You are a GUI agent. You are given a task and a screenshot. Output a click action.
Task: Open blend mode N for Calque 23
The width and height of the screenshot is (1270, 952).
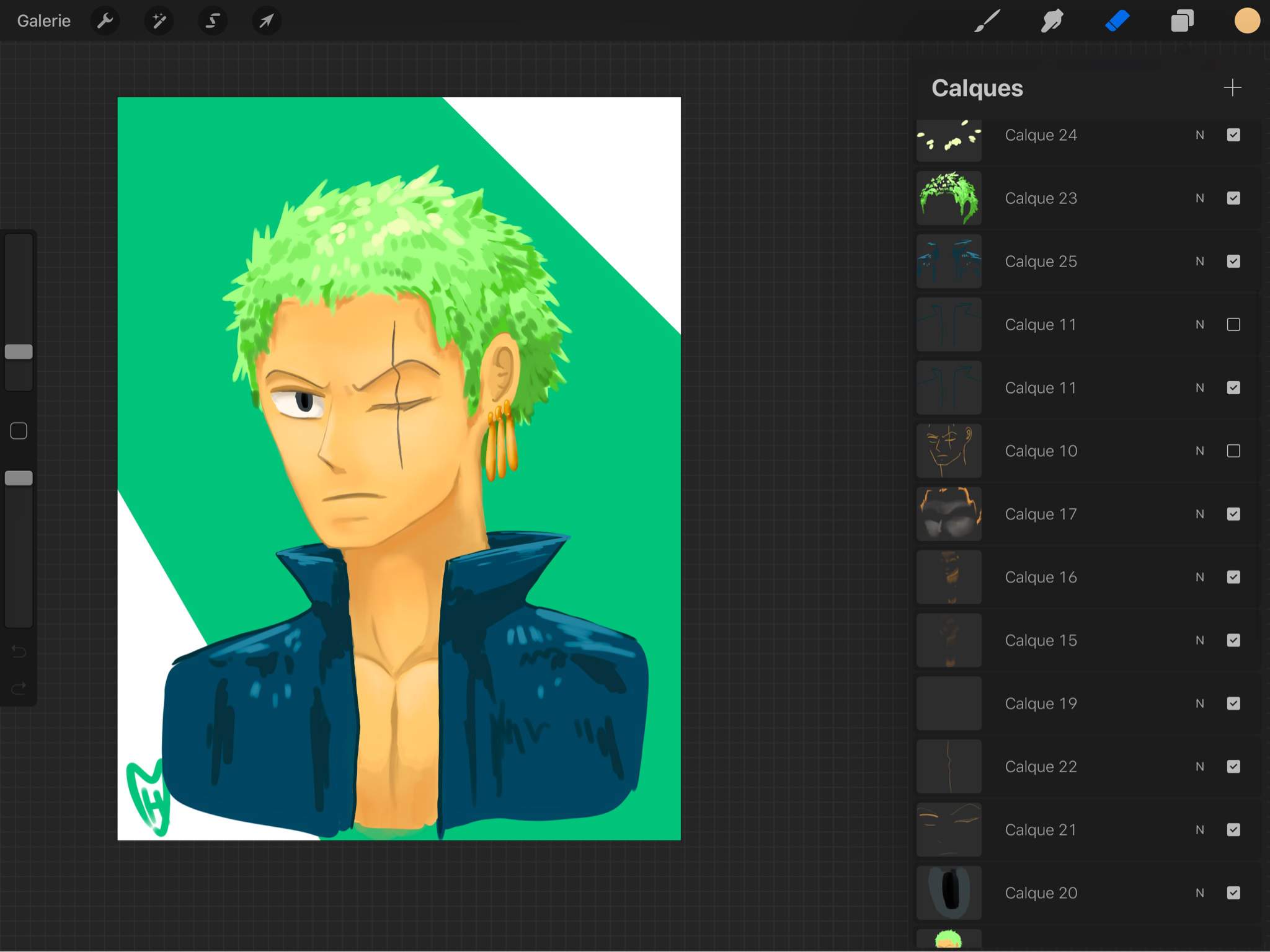(x=1200, y=198)
